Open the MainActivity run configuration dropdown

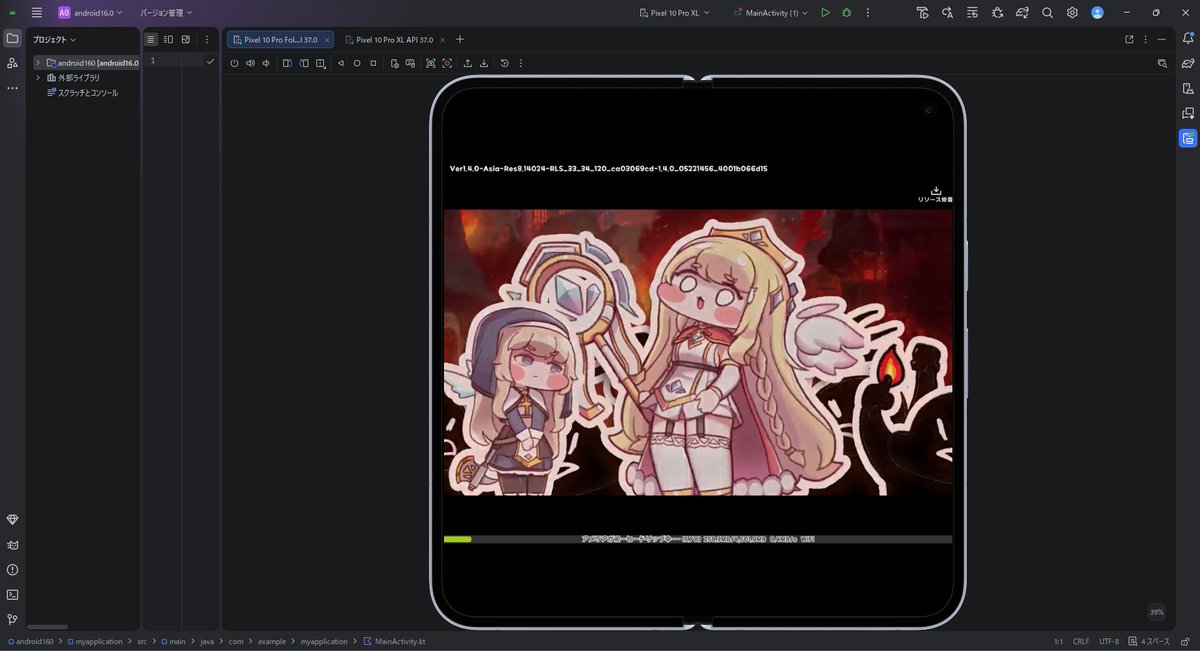[770, 13]
